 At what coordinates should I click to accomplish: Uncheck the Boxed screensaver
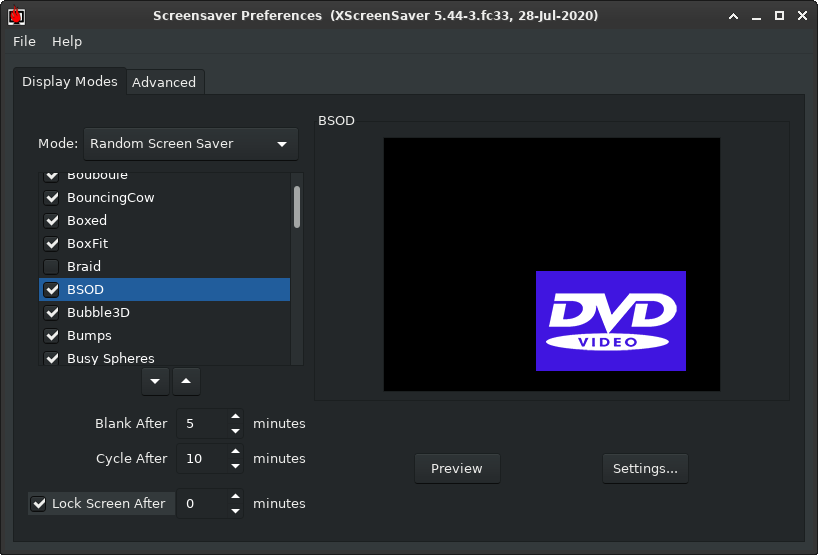point(51,221)
